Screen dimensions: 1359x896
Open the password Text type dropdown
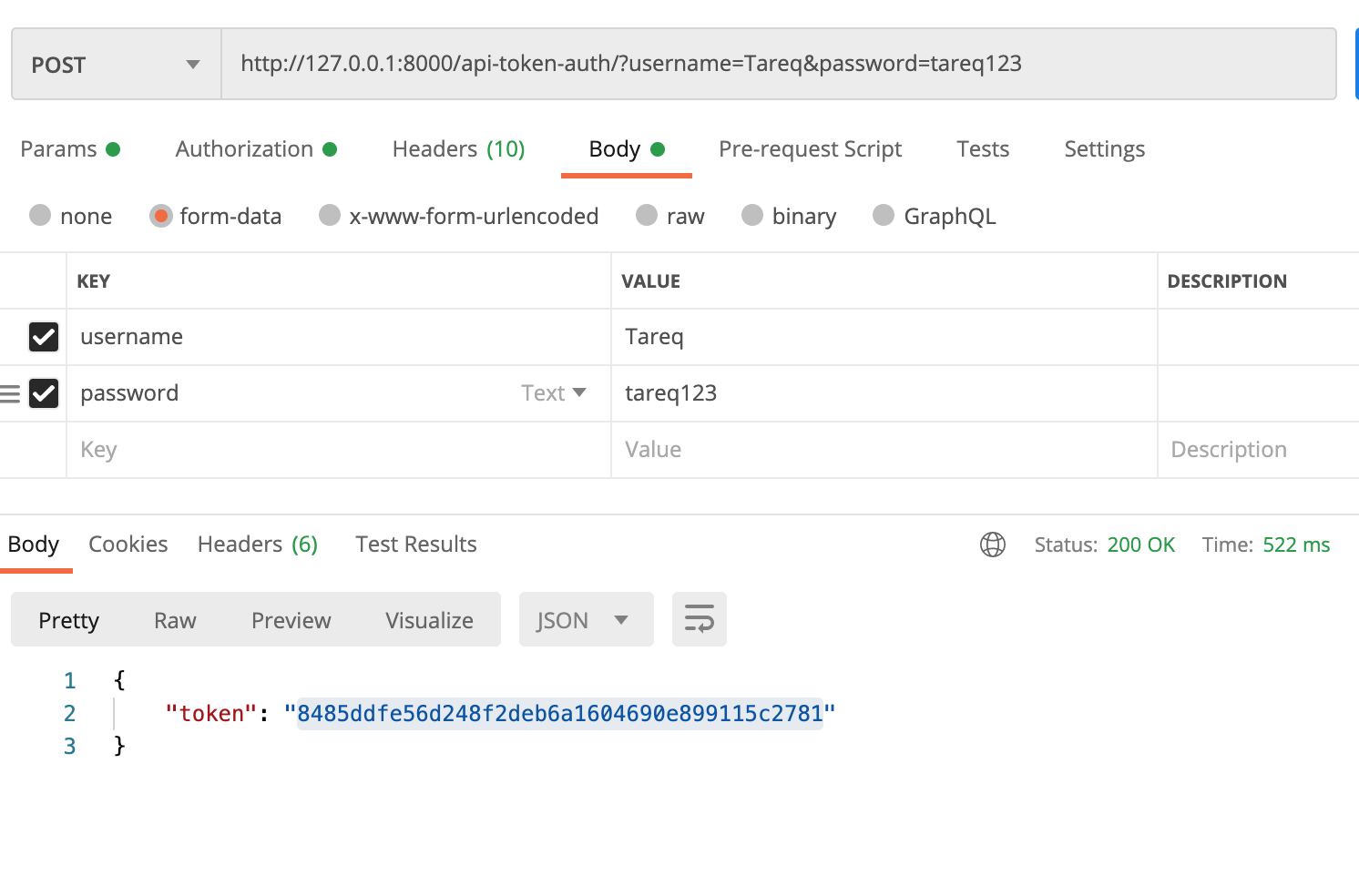pos(554,393)
